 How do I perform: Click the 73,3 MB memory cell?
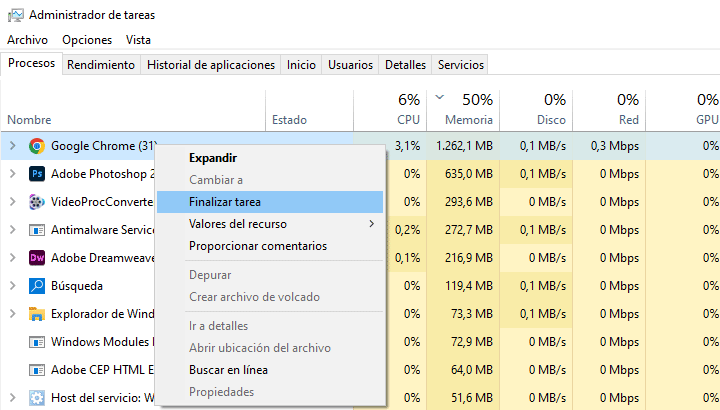(463, 314)
